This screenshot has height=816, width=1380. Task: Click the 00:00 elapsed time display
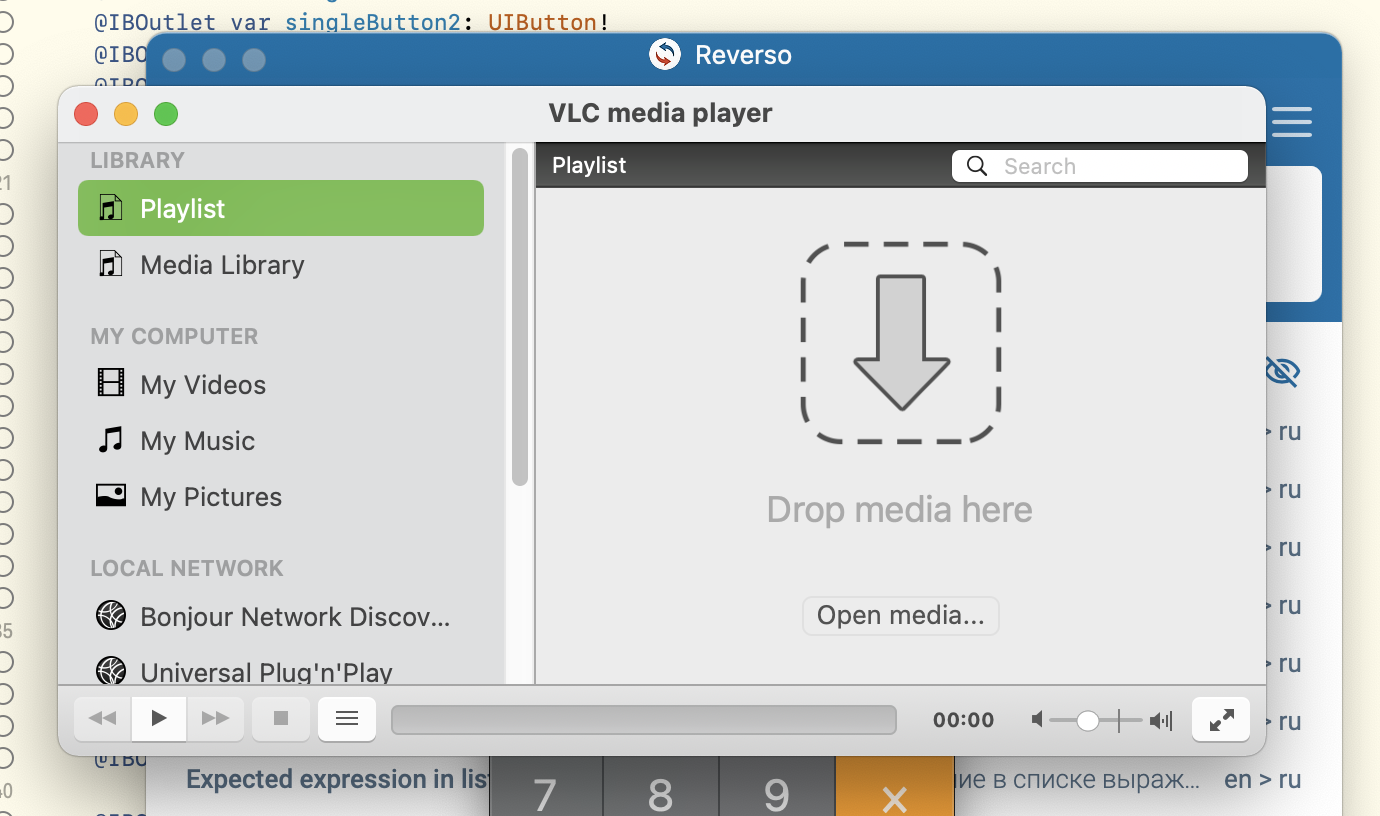pyautogui.click(x=963, y=720)
